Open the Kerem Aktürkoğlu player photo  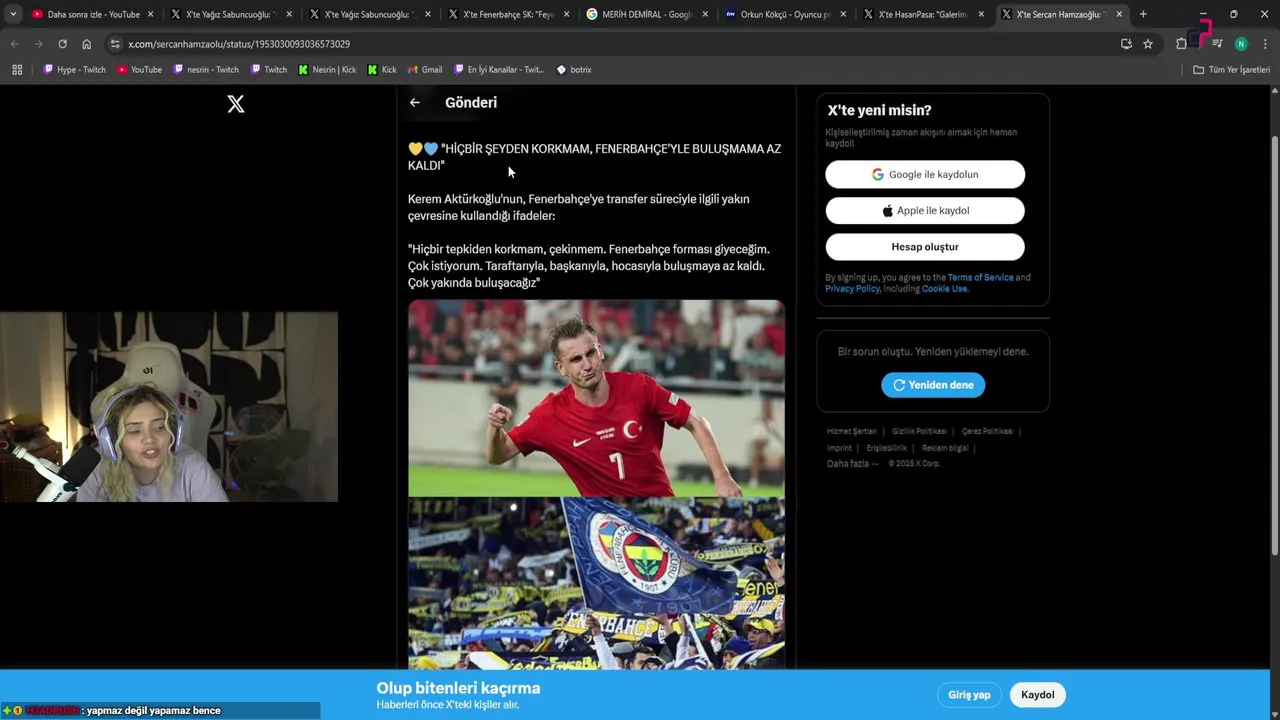tap(596, 398)
